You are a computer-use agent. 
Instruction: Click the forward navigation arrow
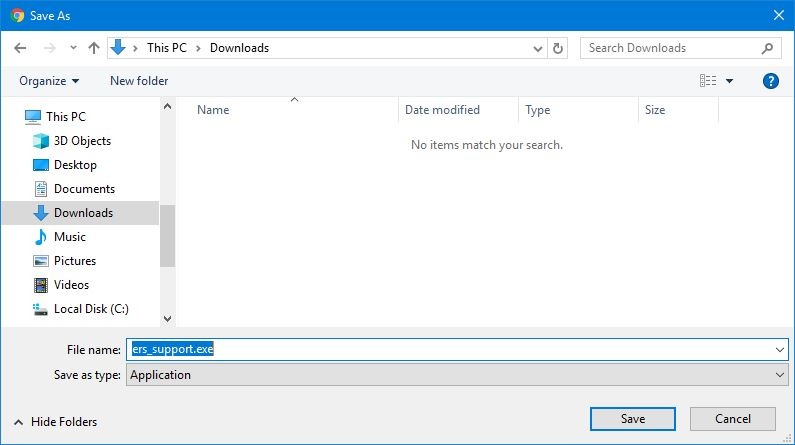tap(50, 48)
